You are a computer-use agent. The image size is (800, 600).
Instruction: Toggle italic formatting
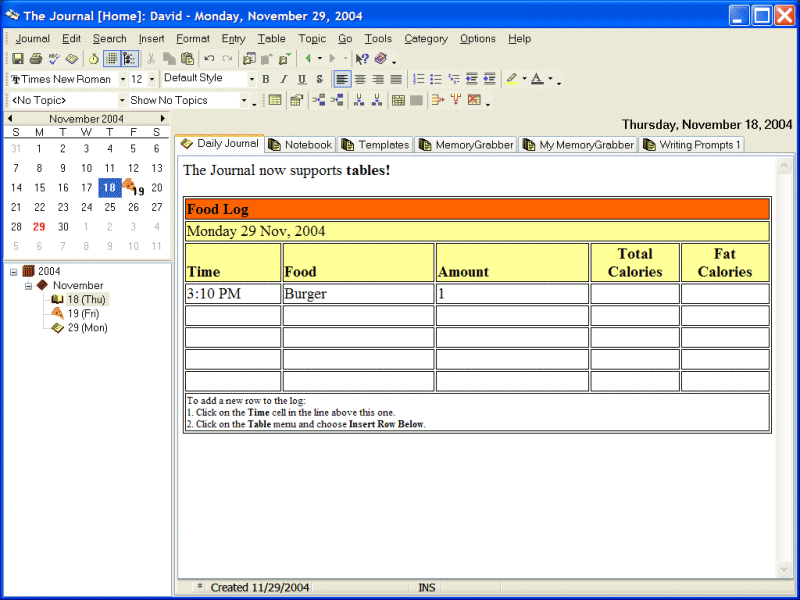tap(283, 79)
